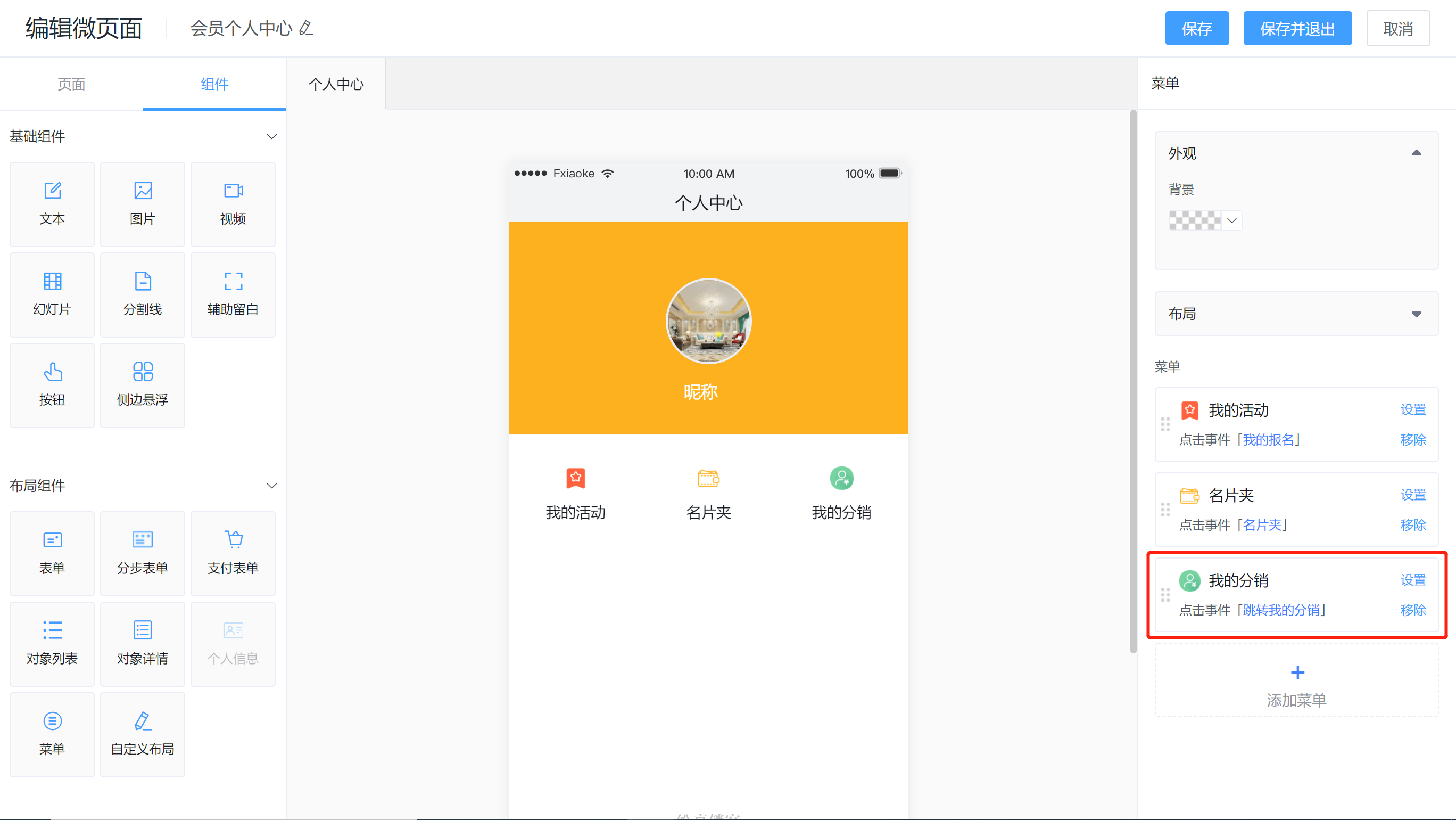Add the 按钮 button component
This screenshot has height=820, width=1456.
[x=52, y=385]
